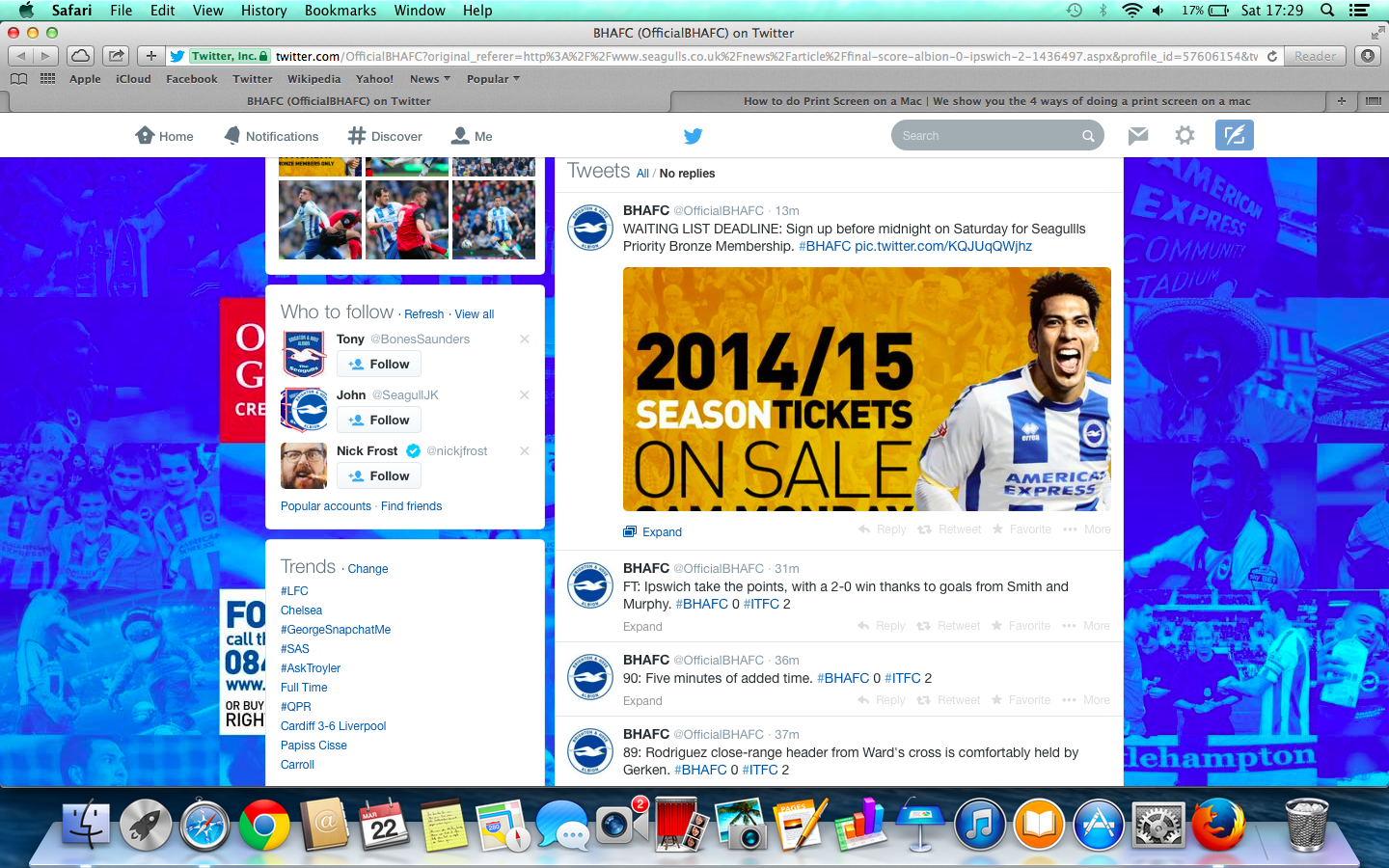The height and width of the screenshot is (868, 1389).
Task: Open the History menu
Action: pos(263,11)
